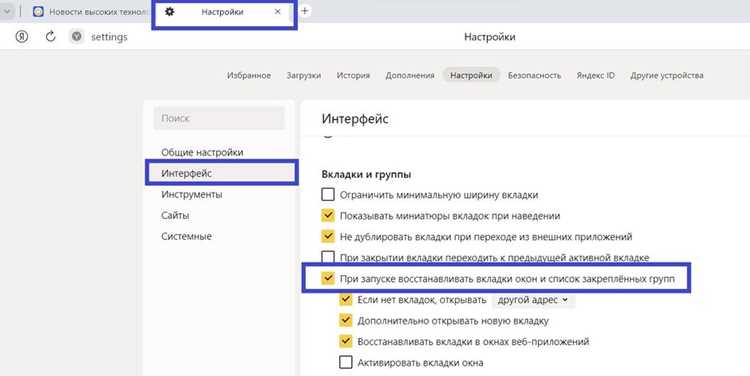The height and width of the screenshot is (376, 750).
Task: Reload the page with the refresh icon
Action: [x=50, y=36]
